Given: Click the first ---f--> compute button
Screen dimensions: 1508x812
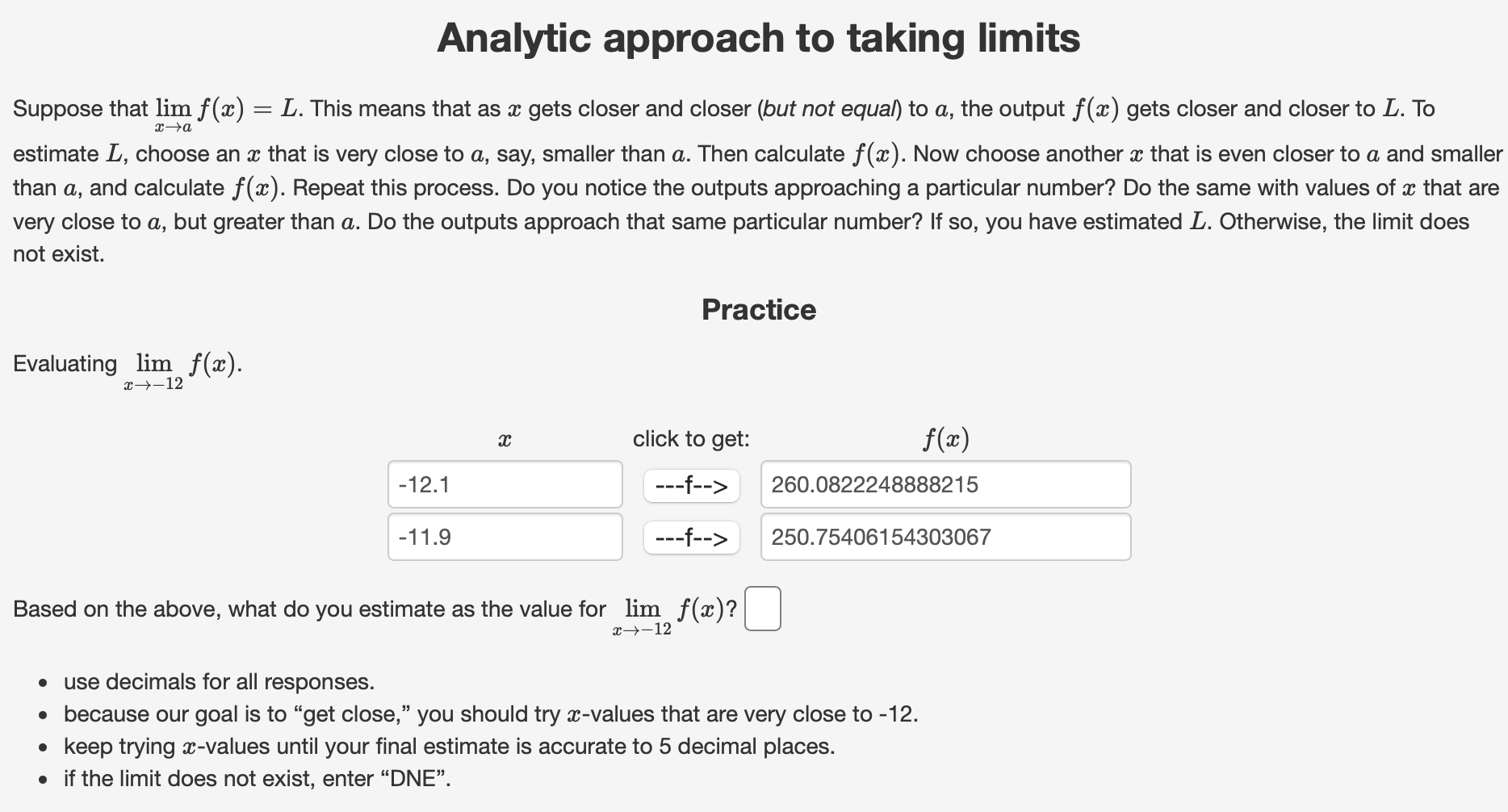Looking at the screenshot, I should point(690,484).
